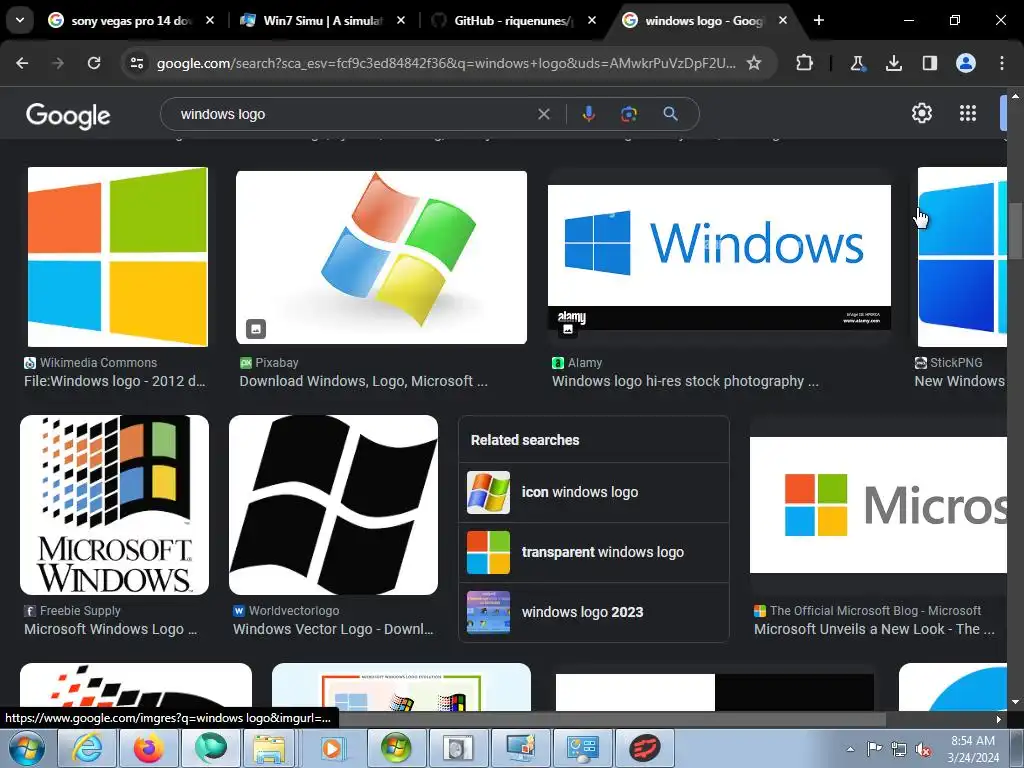Open the Downloads icon in toolbar

893,63
